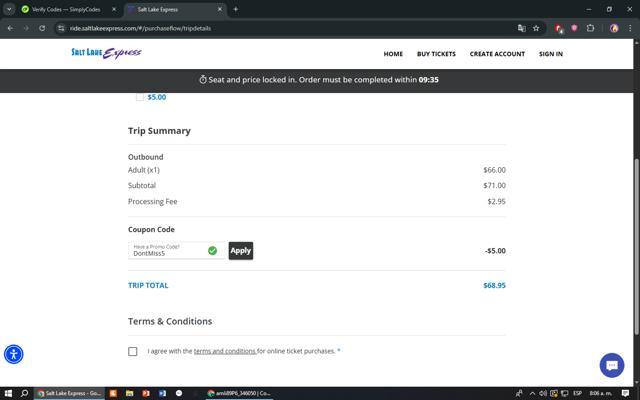Screen dimensions: 640x400
Task: Show hidden system tray icons
Action: tap(532, 393)
